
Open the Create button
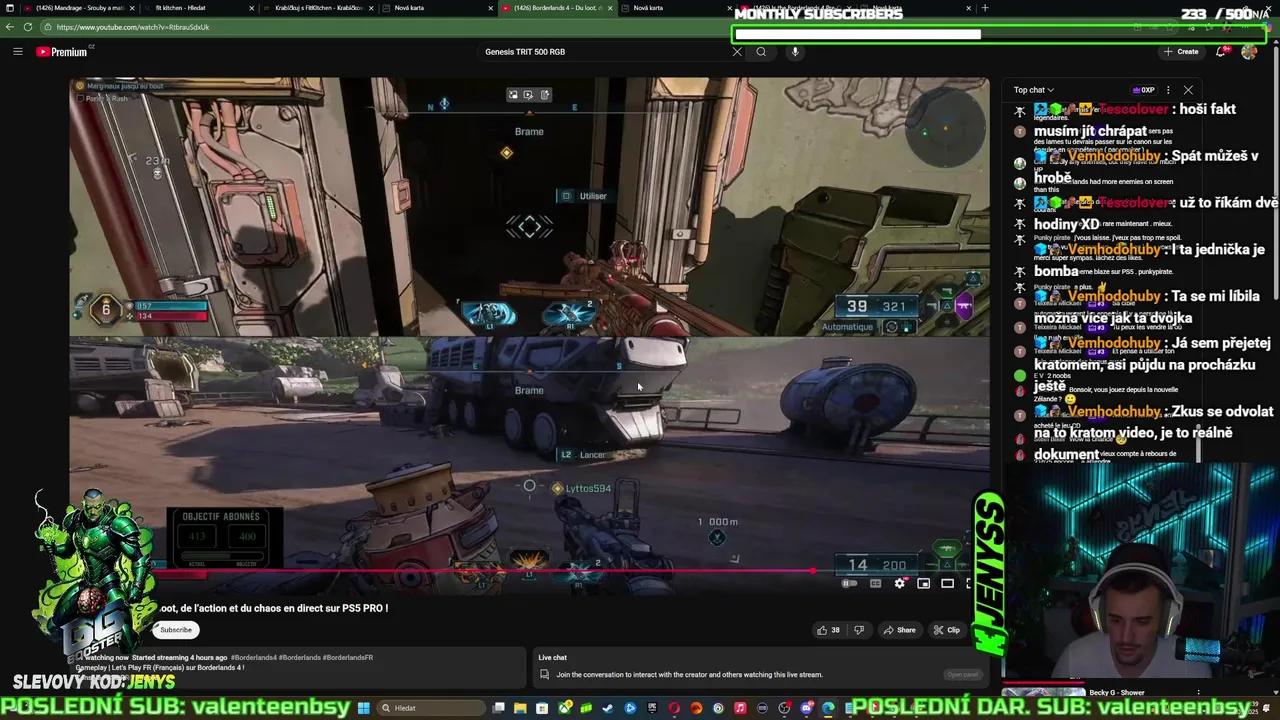coord(1181,51)
